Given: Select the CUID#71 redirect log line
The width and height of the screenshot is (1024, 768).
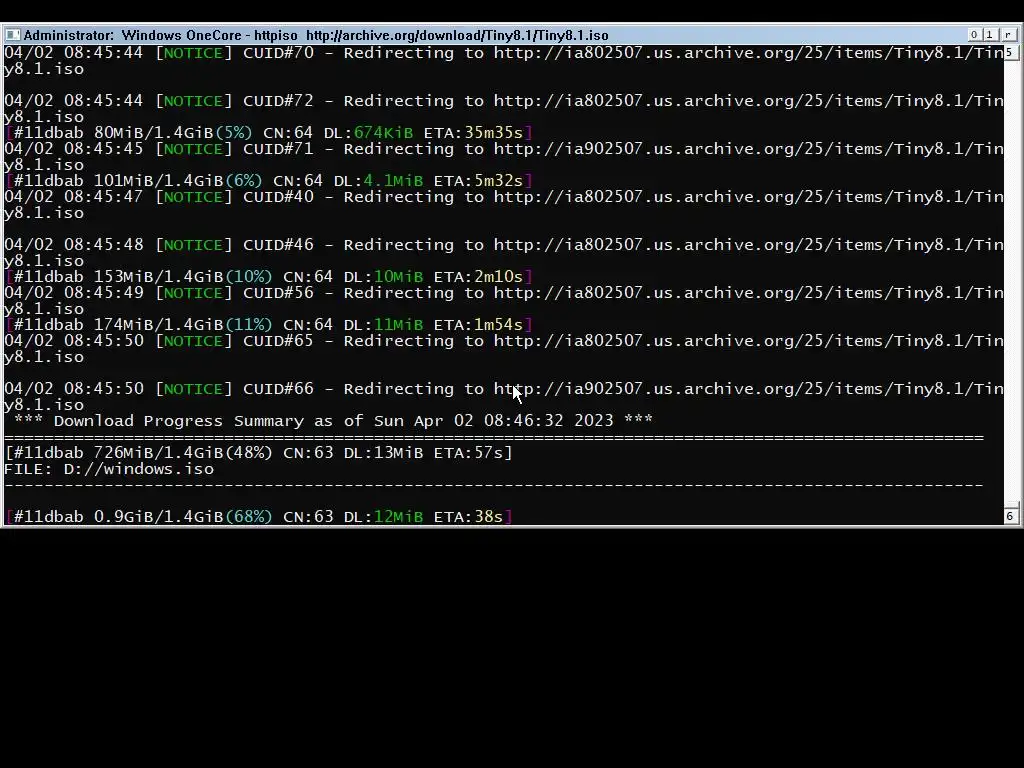Looking at the screenshot, I should 504,157.
